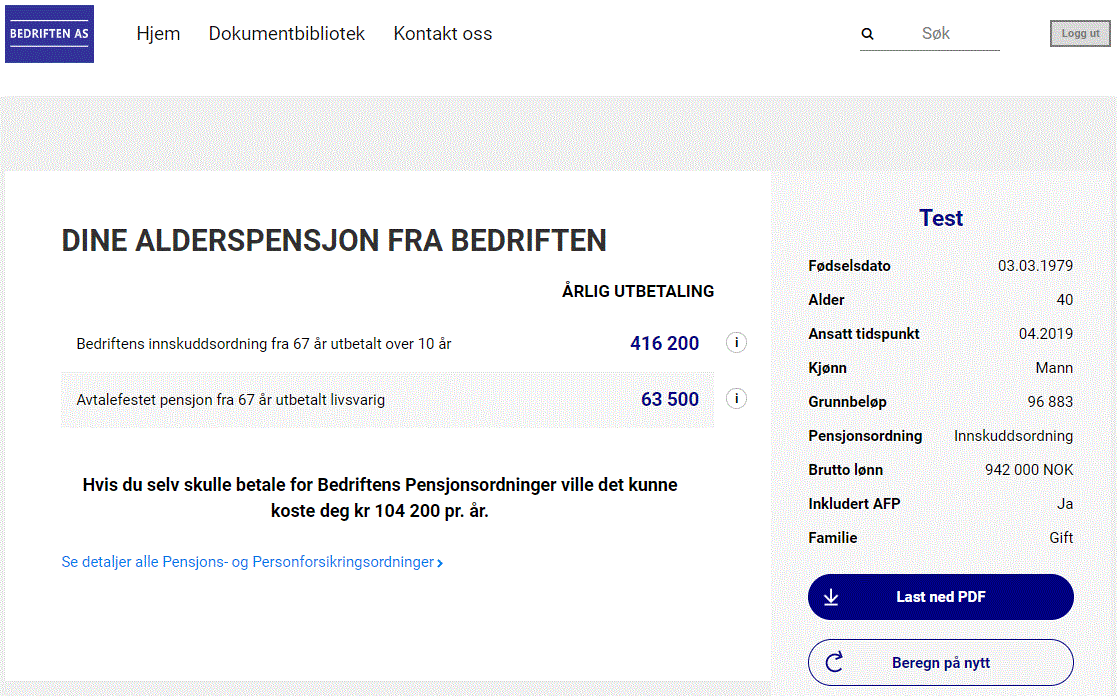Click the DINE ALDERSPENSJON FRA BEDRIFTEN heading
This screenshot has width=1117, height=696.
[333, 241]
